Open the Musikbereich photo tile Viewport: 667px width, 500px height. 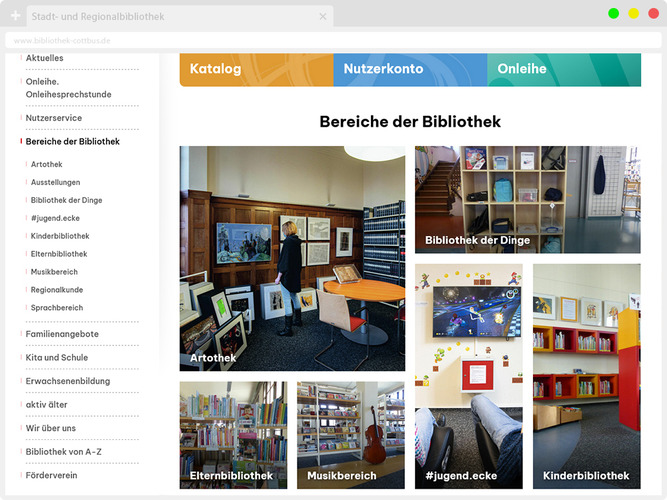pos(350,435)
